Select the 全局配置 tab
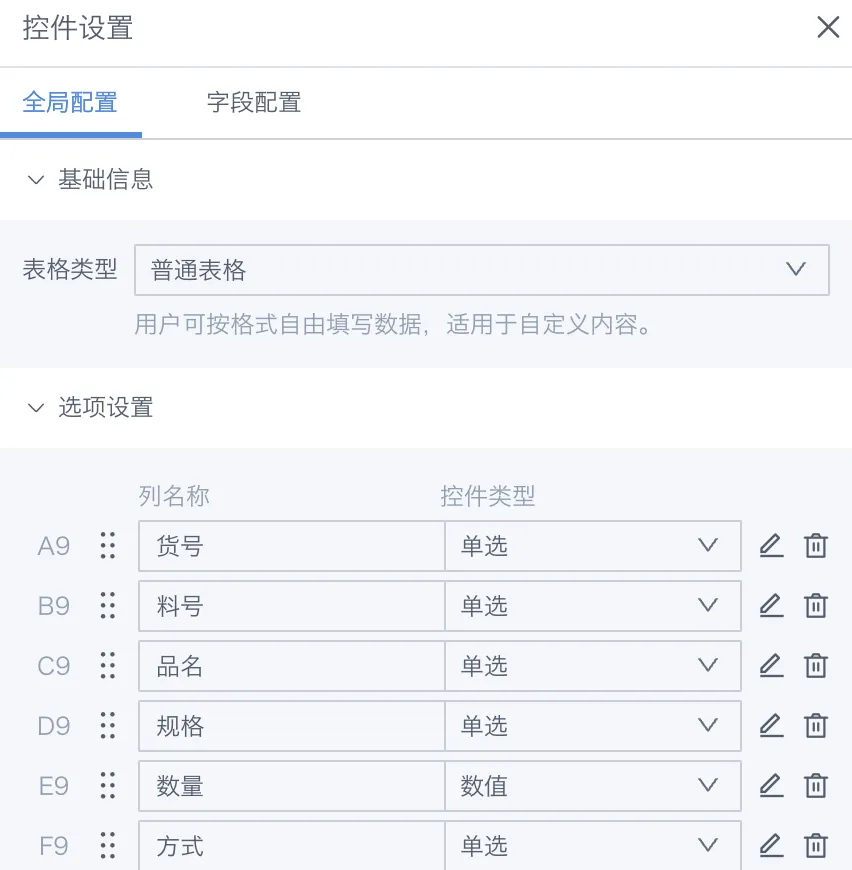The width and height of the screenshot is (852, 870). pos(70,103)
